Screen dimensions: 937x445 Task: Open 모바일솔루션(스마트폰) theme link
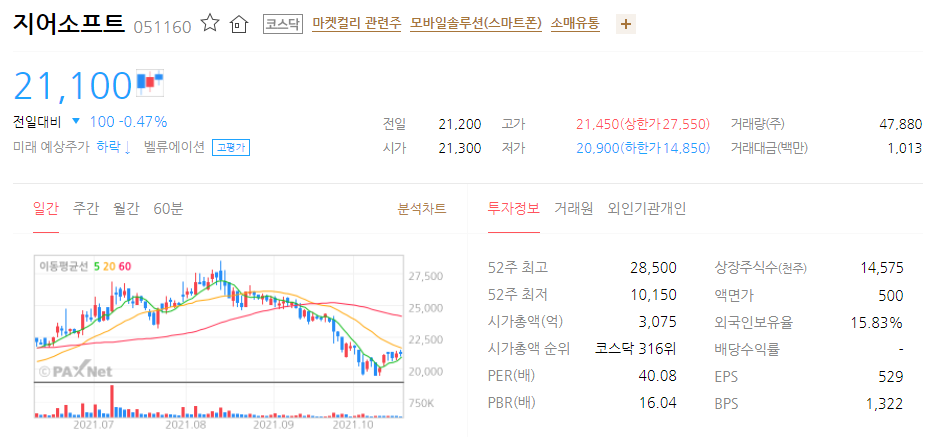coord(476,24)
